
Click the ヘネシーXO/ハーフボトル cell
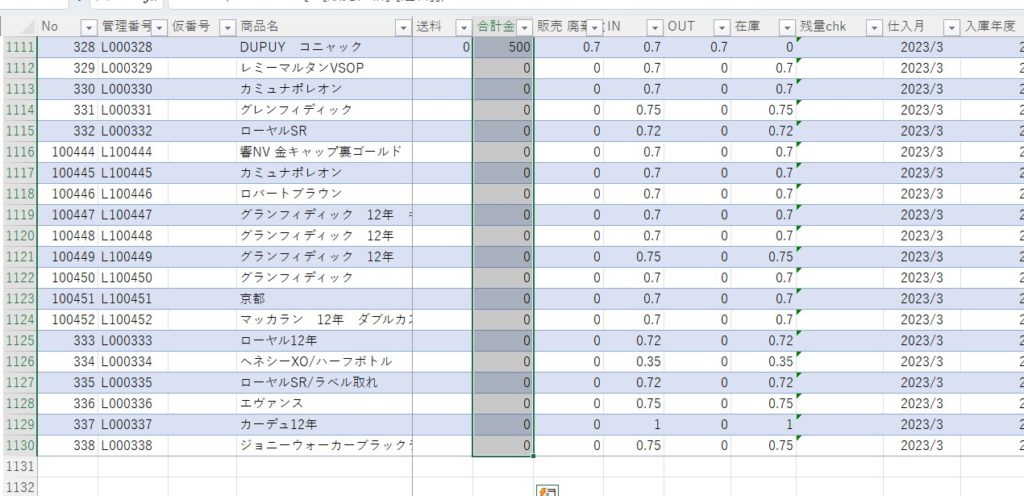tap(316, 361)
